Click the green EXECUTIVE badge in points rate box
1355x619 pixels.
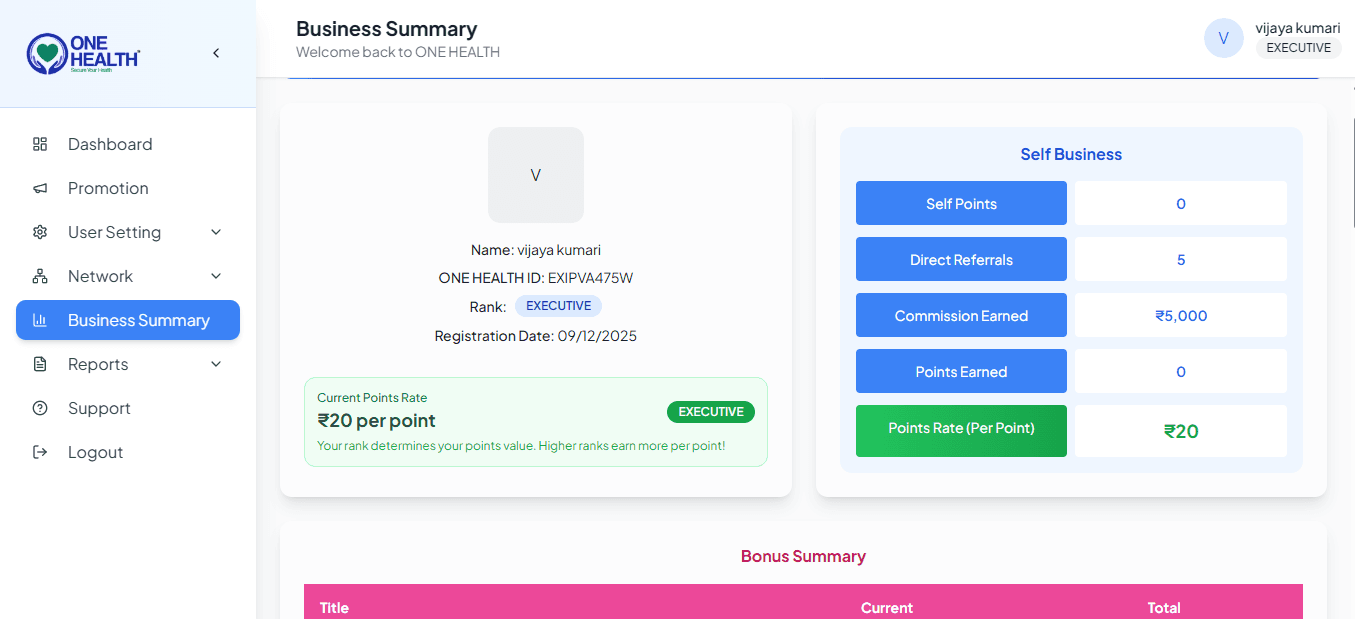pyautogui.click(x=711, y=412)
